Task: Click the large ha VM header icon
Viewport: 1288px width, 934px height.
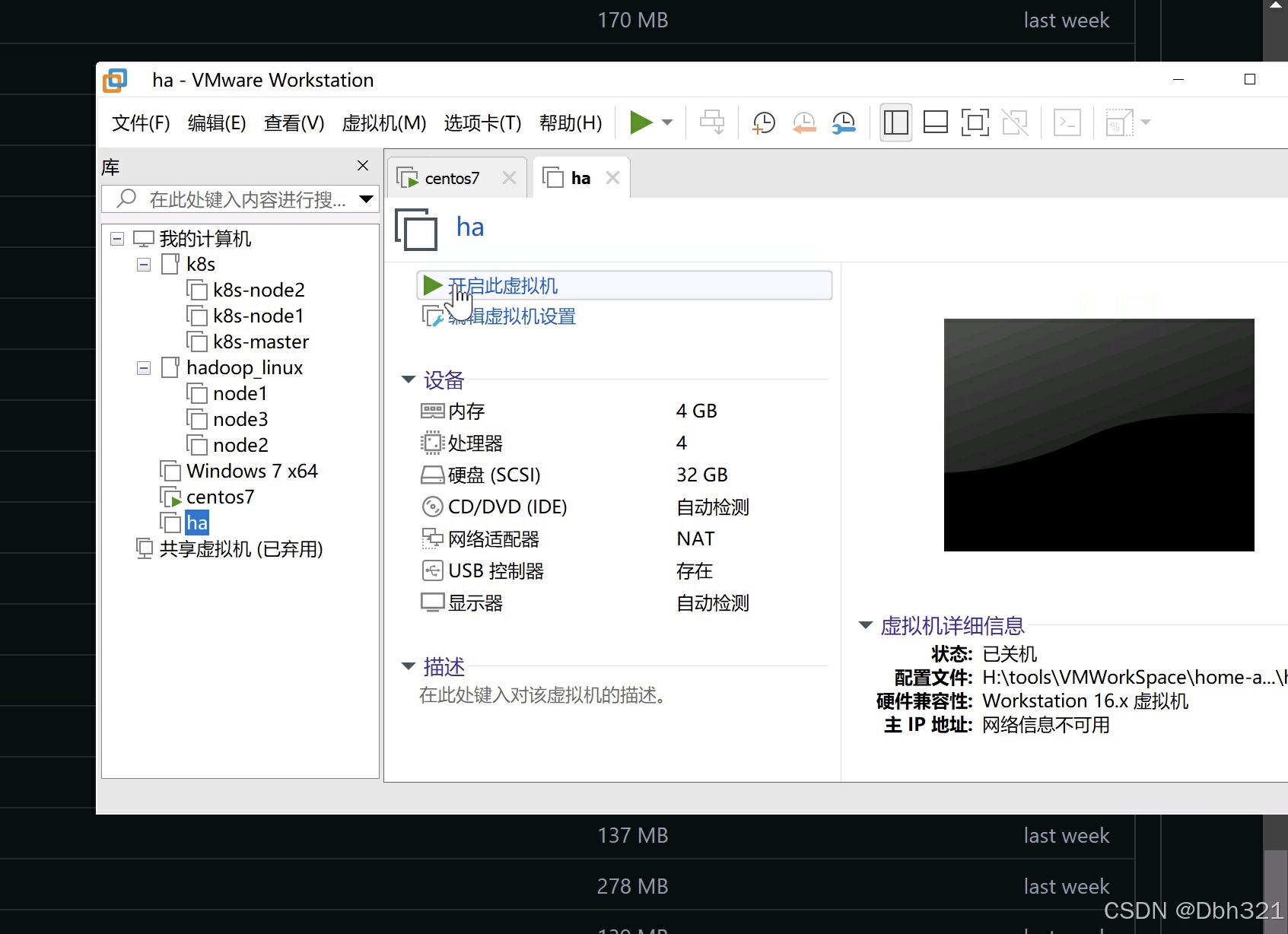Action: coord(416,229)
